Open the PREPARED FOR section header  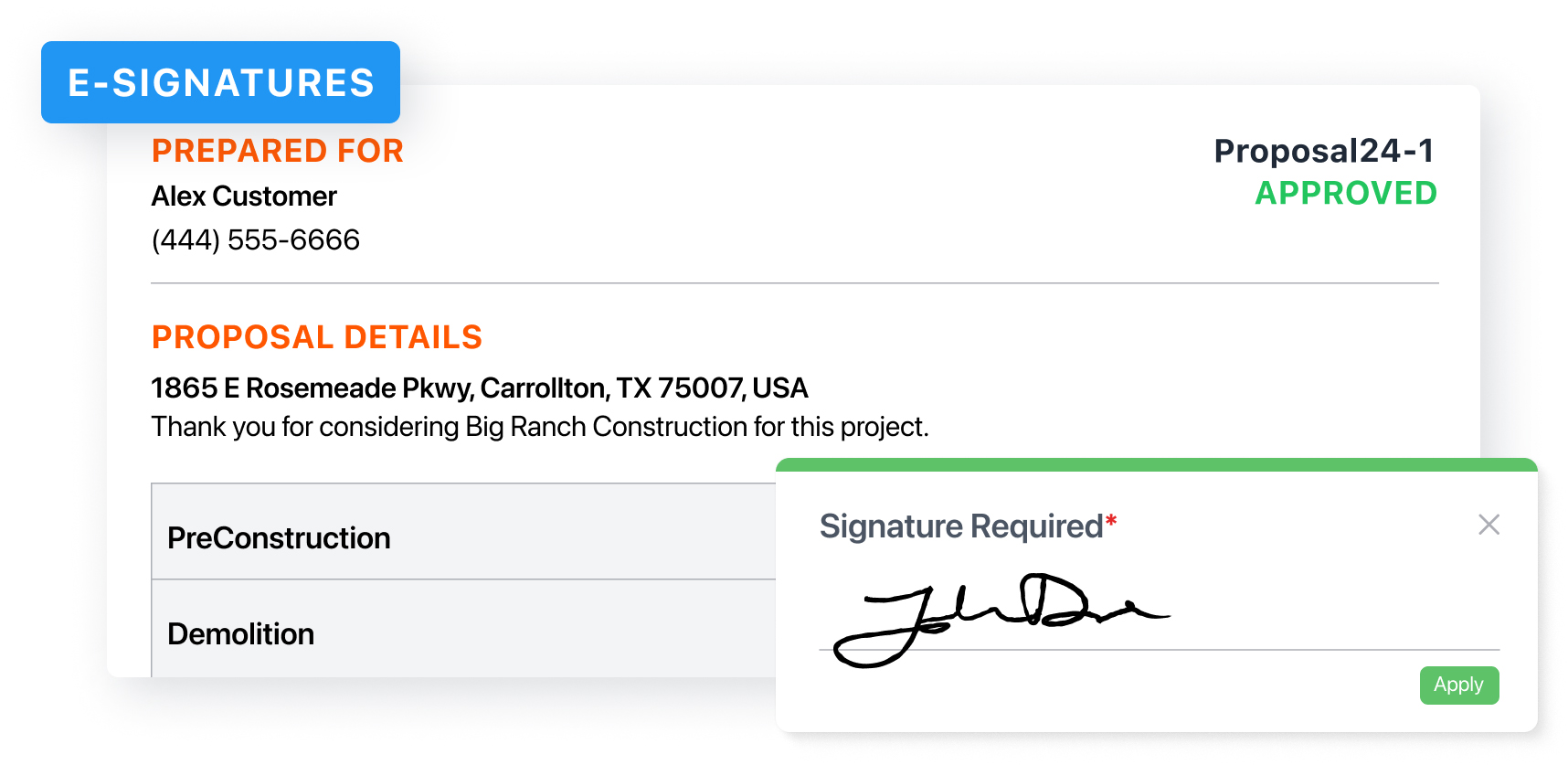pos(278,150)
